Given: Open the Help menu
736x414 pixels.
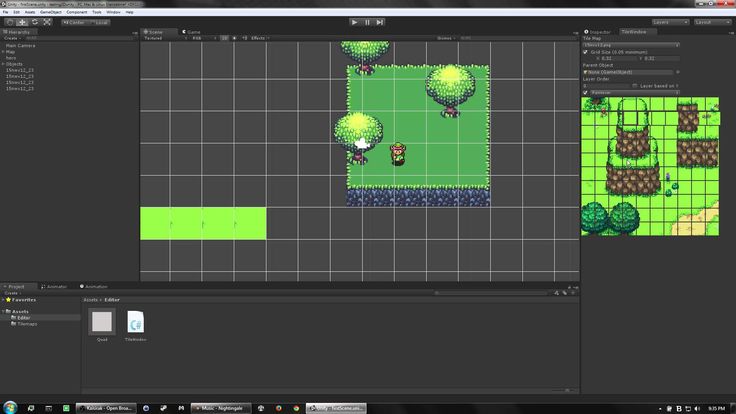Looking at the screenshot, I should 130,12.
